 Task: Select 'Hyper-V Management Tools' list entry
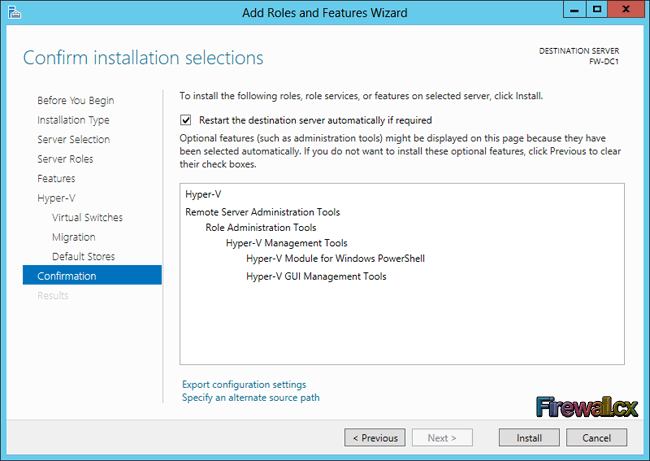point(286,243)
